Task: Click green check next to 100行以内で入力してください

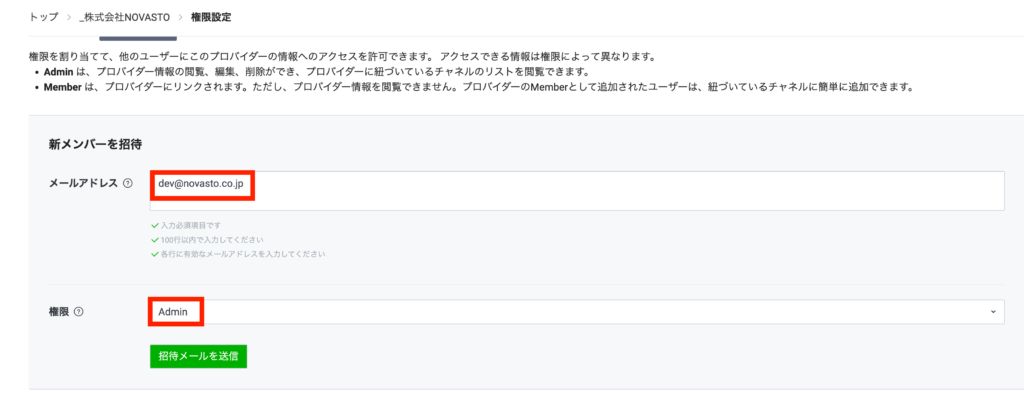Action: click(x=155, y=240)
